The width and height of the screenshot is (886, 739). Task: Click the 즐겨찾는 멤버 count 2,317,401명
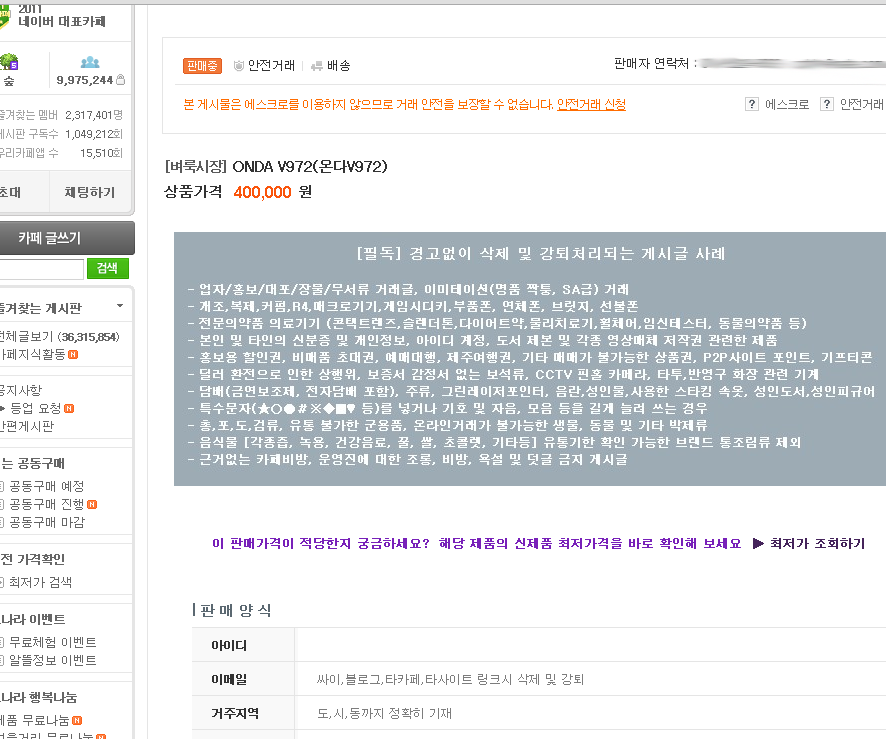(94, 115)
